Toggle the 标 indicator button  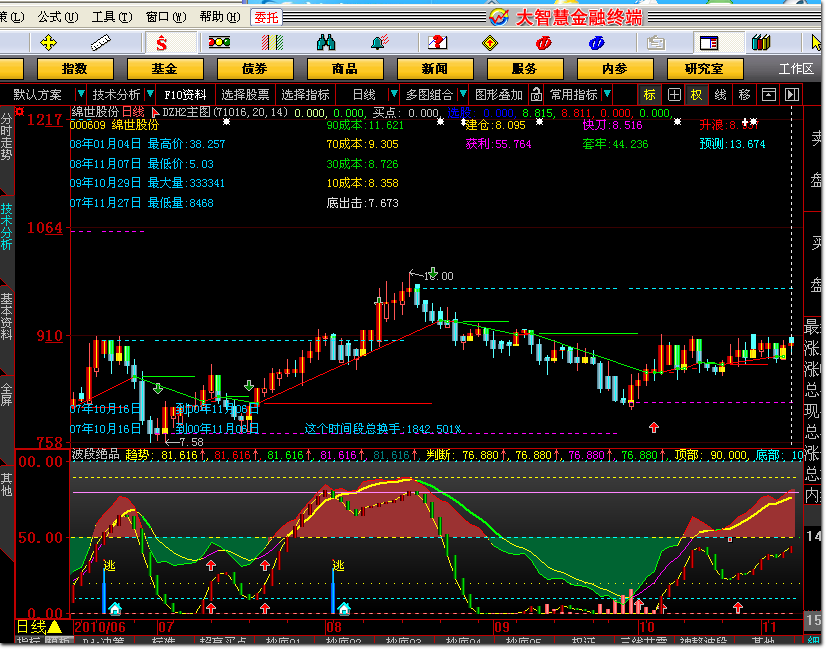650,95
